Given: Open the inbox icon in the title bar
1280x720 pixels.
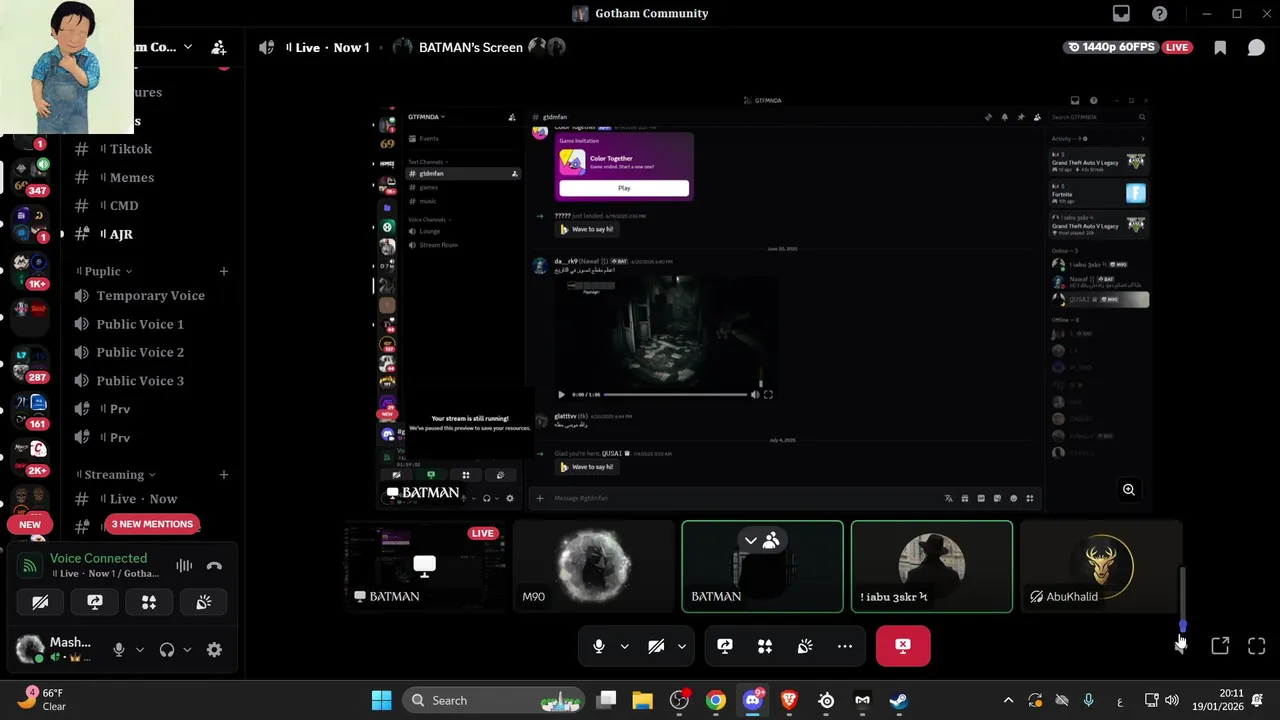Looking at the screenshot, I should pos(1121,13).
